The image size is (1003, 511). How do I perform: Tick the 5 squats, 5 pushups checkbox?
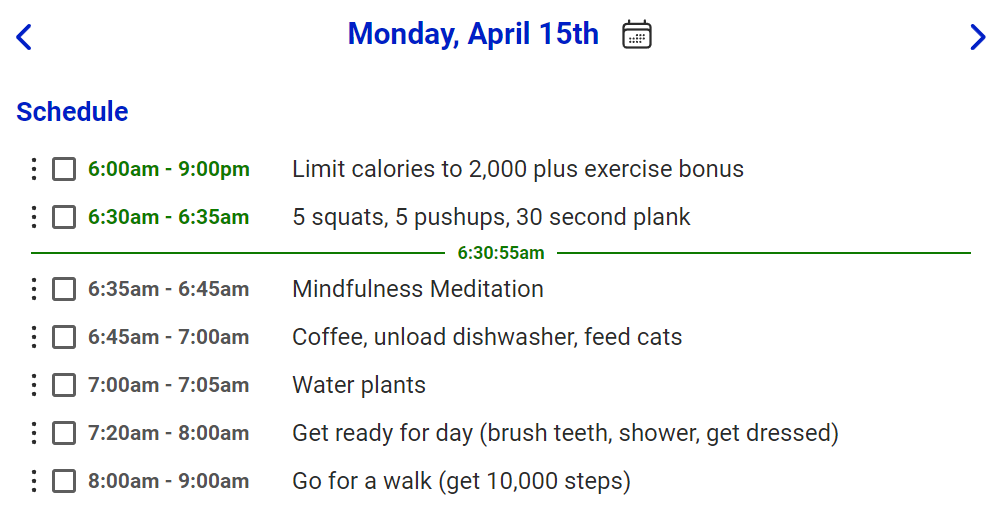[64, 217]
